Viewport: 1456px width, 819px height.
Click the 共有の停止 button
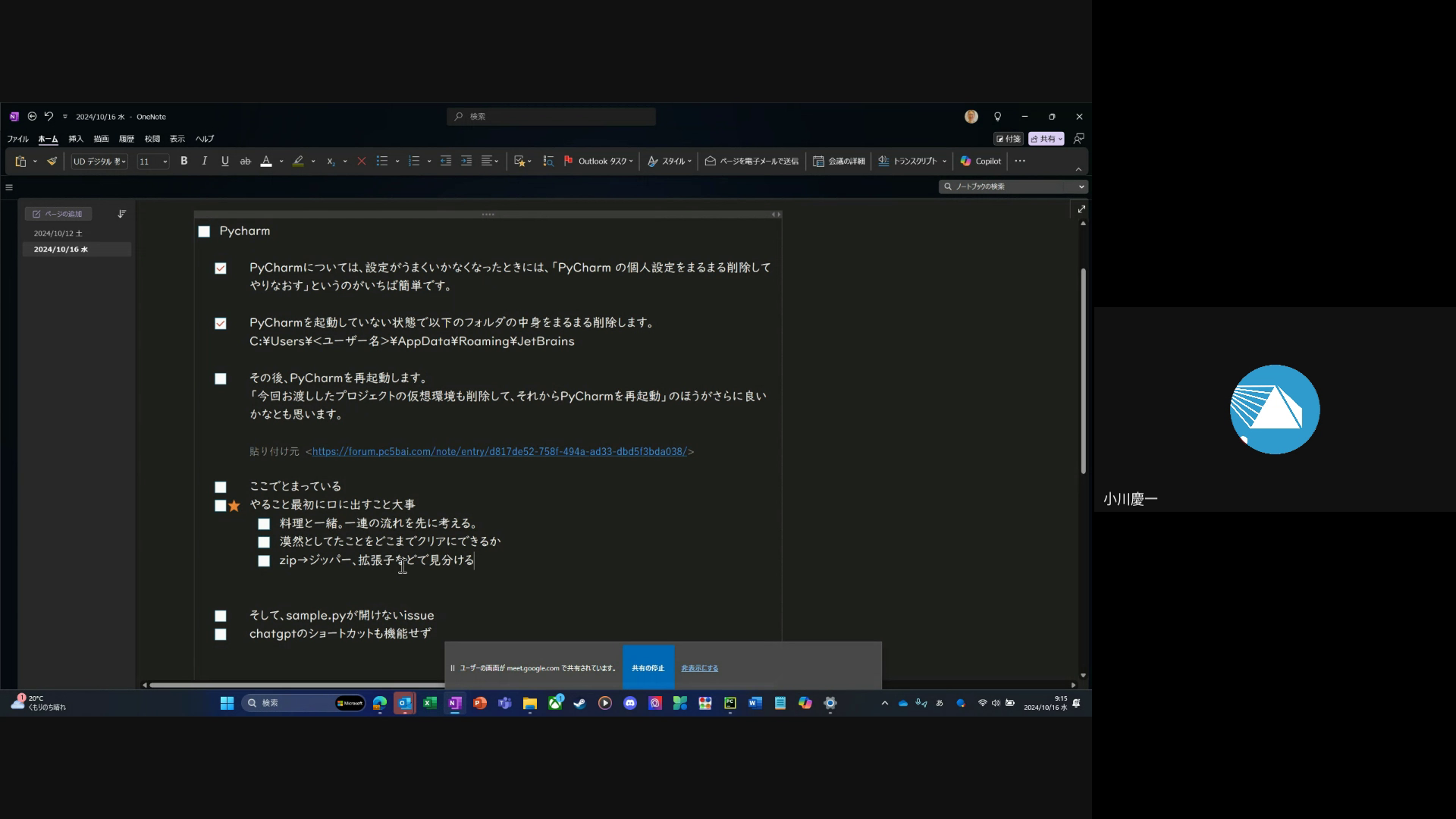(x=648, y=668)
